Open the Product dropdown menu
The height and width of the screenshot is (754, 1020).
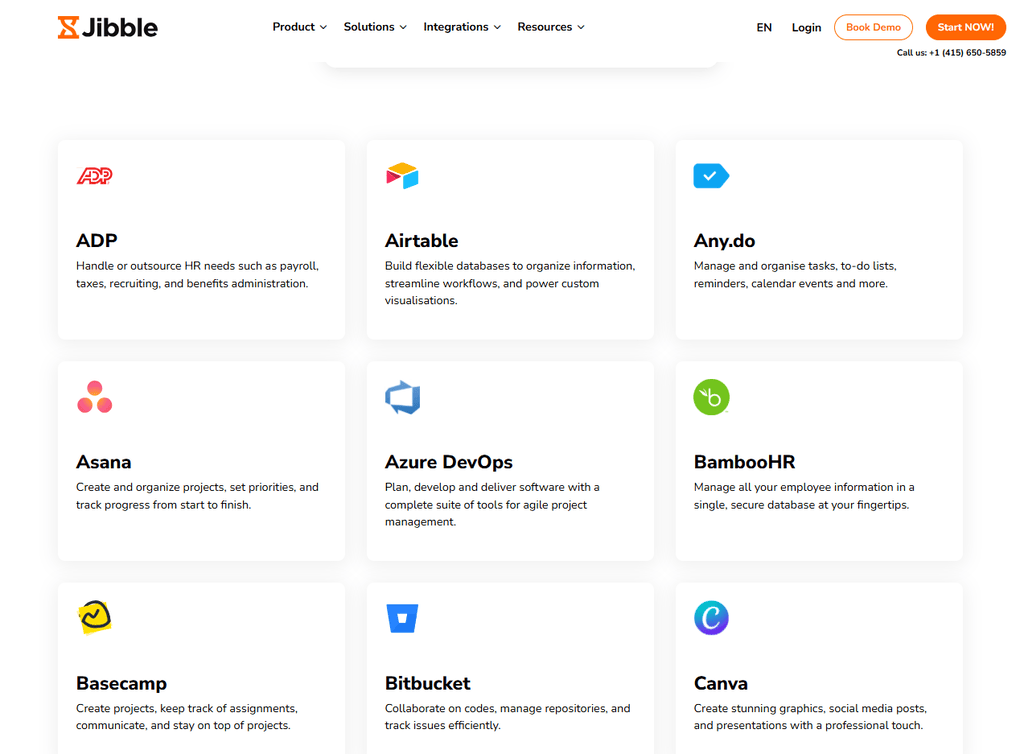coord(299,27)
